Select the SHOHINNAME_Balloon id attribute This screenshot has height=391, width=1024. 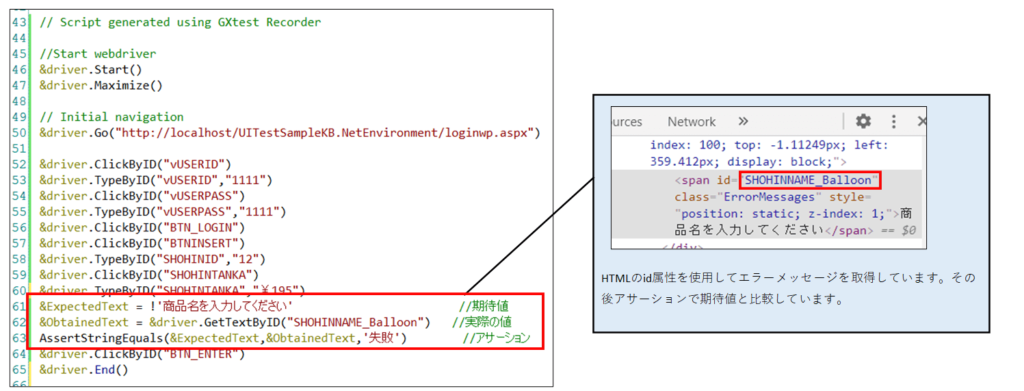coord(810,180)
